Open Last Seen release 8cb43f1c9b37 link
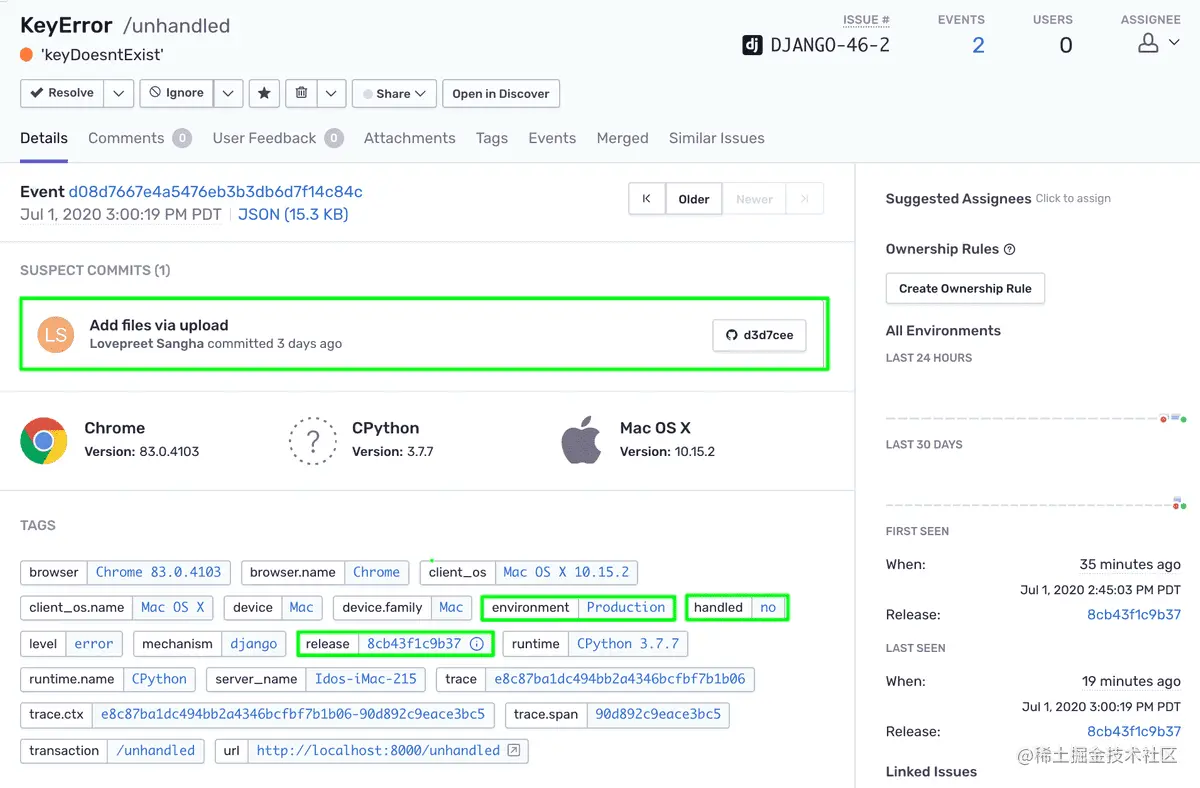This screenshot has width=1200, height=788. [x=1134, y=731]
